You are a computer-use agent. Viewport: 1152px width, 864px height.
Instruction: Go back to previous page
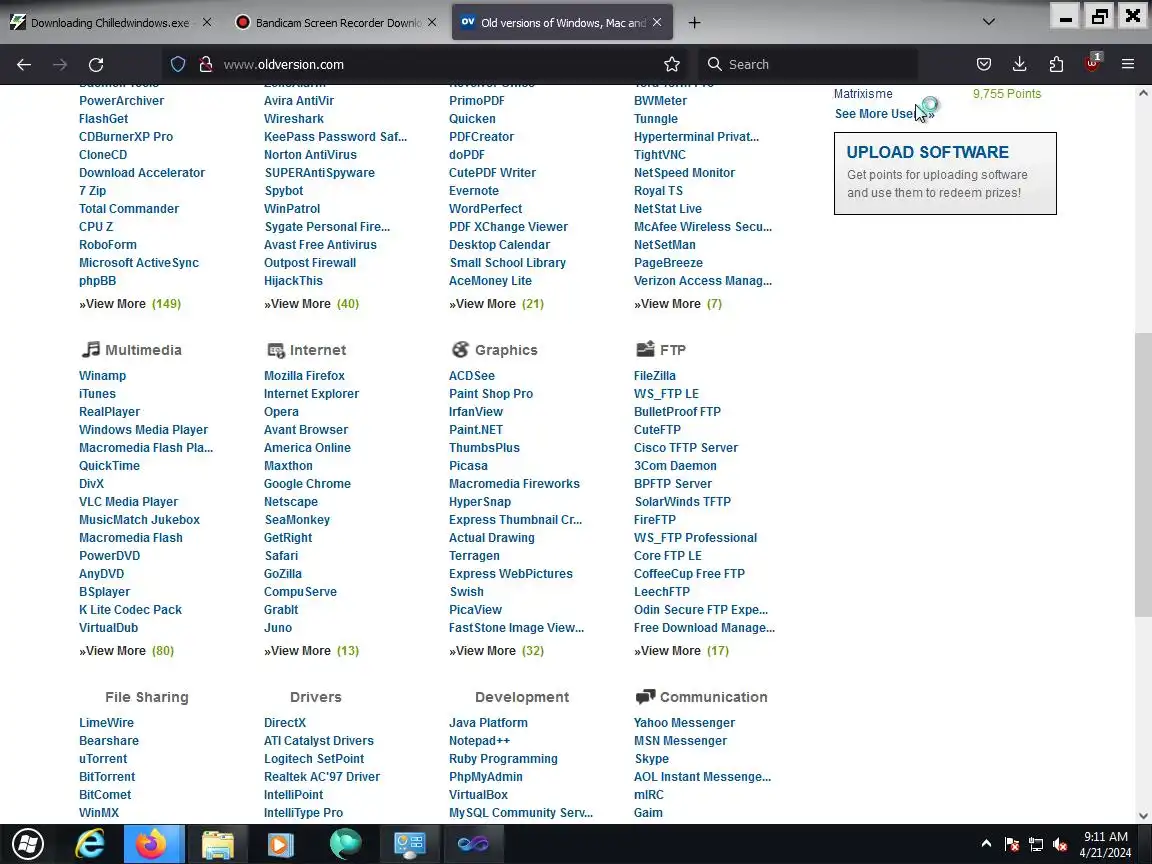(x=24, y=65)
